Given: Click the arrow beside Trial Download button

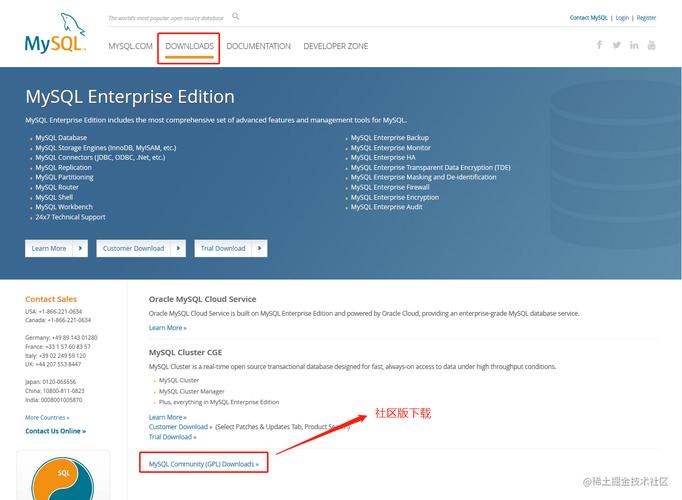Looking at the screenshot, I should coord(260,248).
